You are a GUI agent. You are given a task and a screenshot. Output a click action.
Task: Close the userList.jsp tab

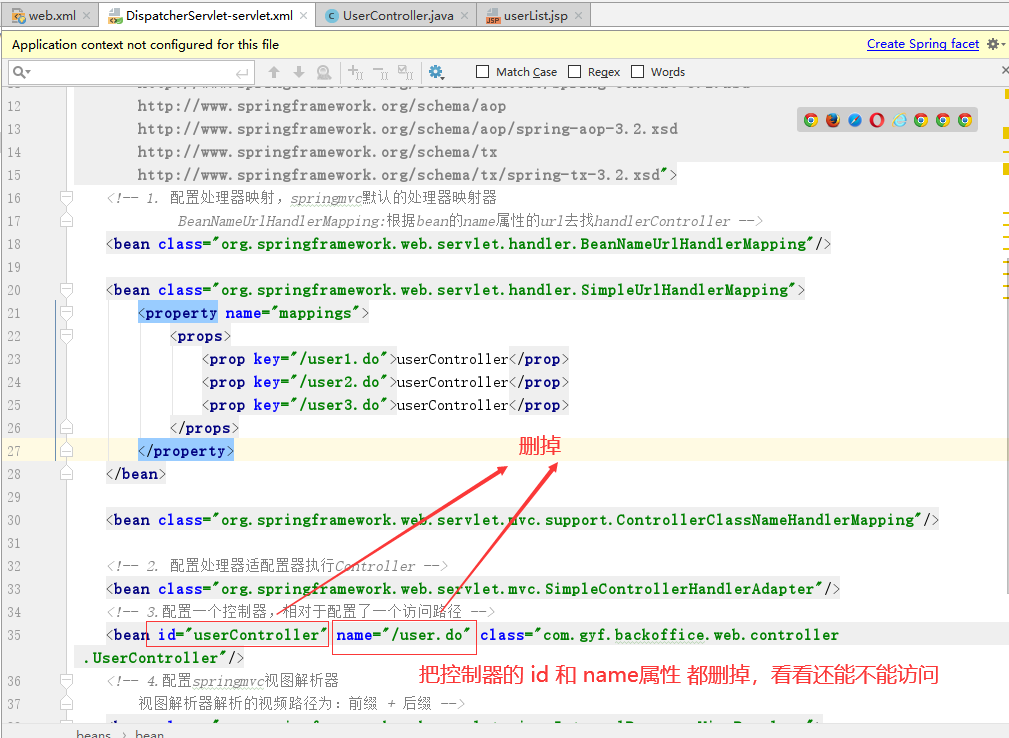579,15
